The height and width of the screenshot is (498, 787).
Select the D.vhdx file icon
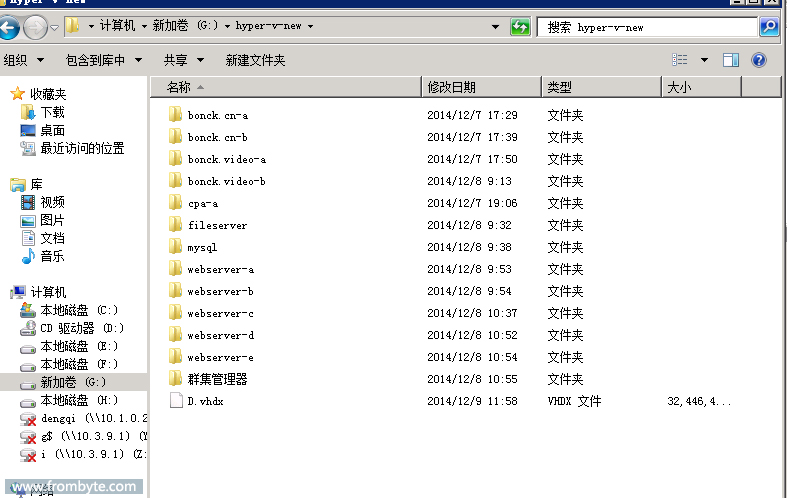click(175, 401)
